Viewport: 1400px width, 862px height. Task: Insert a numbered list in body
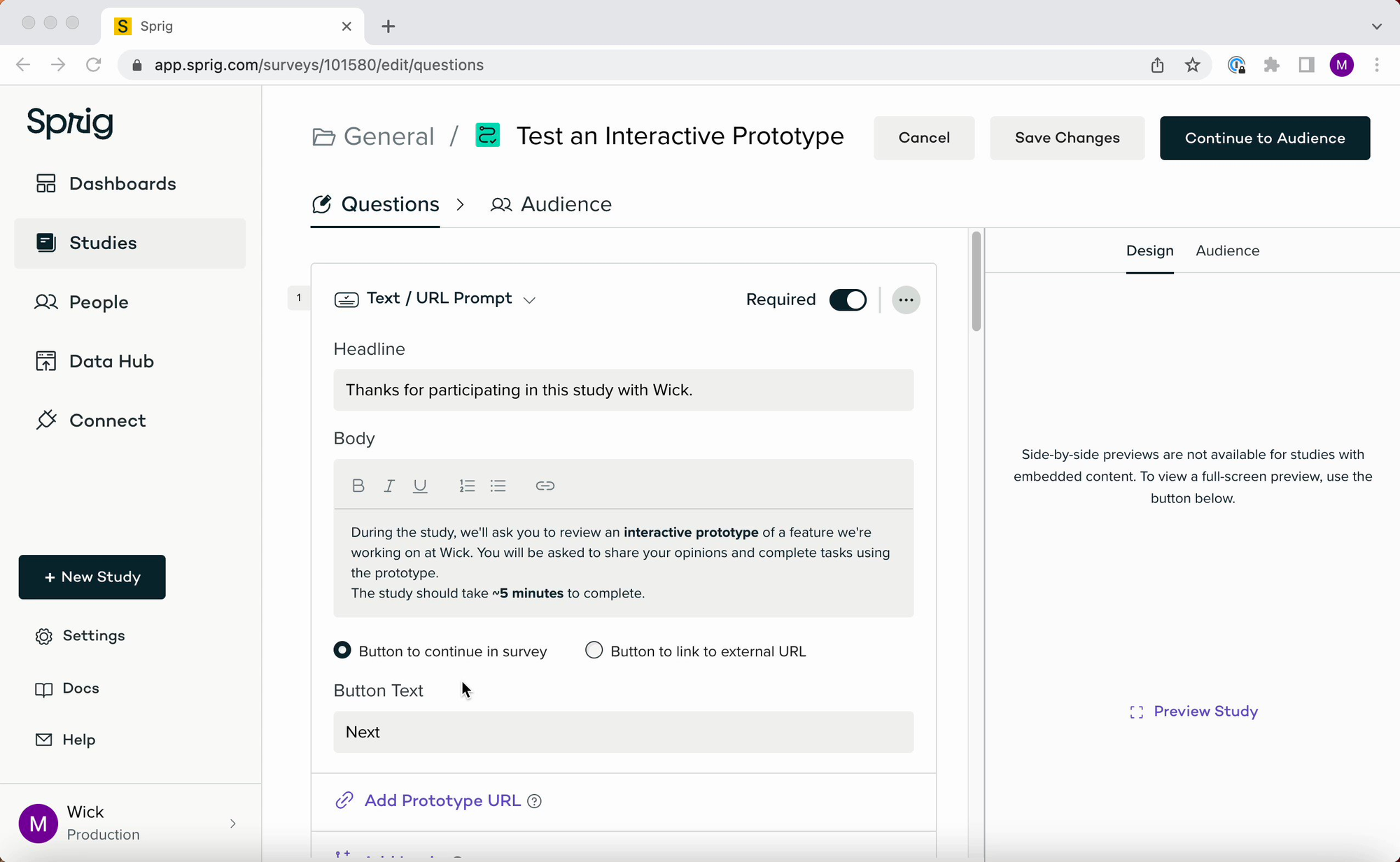[x=467, y=486]
